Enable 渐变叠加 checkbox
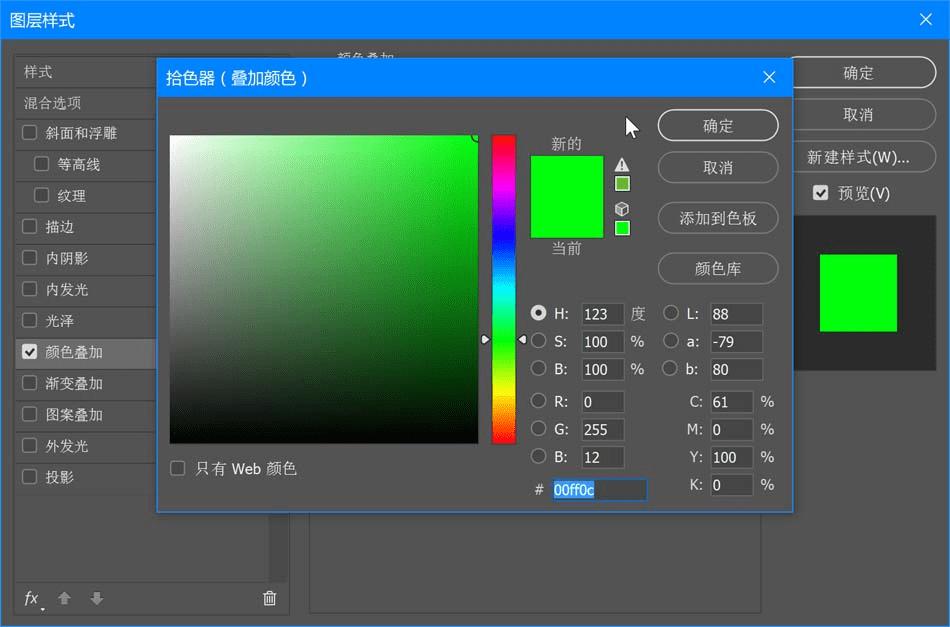Image resolution: width=950 pixels, height=627 pixels. point(29,383)
